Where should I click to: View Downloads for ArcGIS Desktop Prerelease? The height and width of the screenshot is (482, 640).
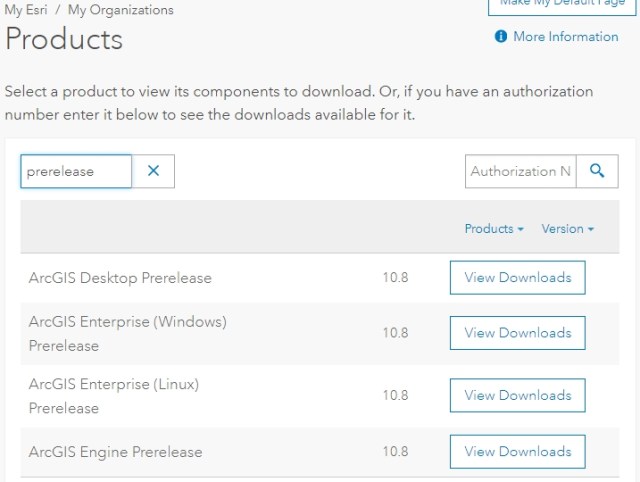coord(517,278)
